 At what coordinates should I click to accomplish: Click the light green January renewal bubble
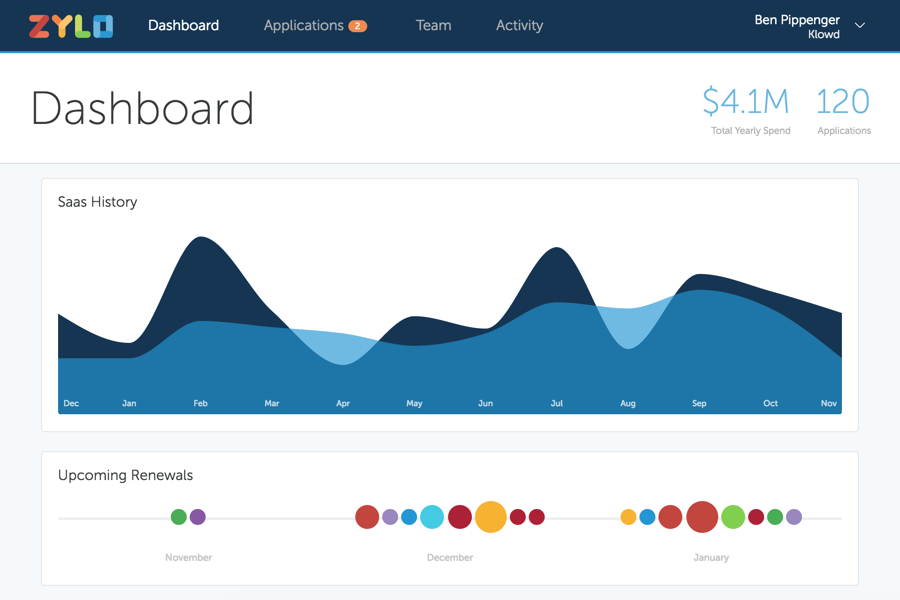[x=733, y=517]
